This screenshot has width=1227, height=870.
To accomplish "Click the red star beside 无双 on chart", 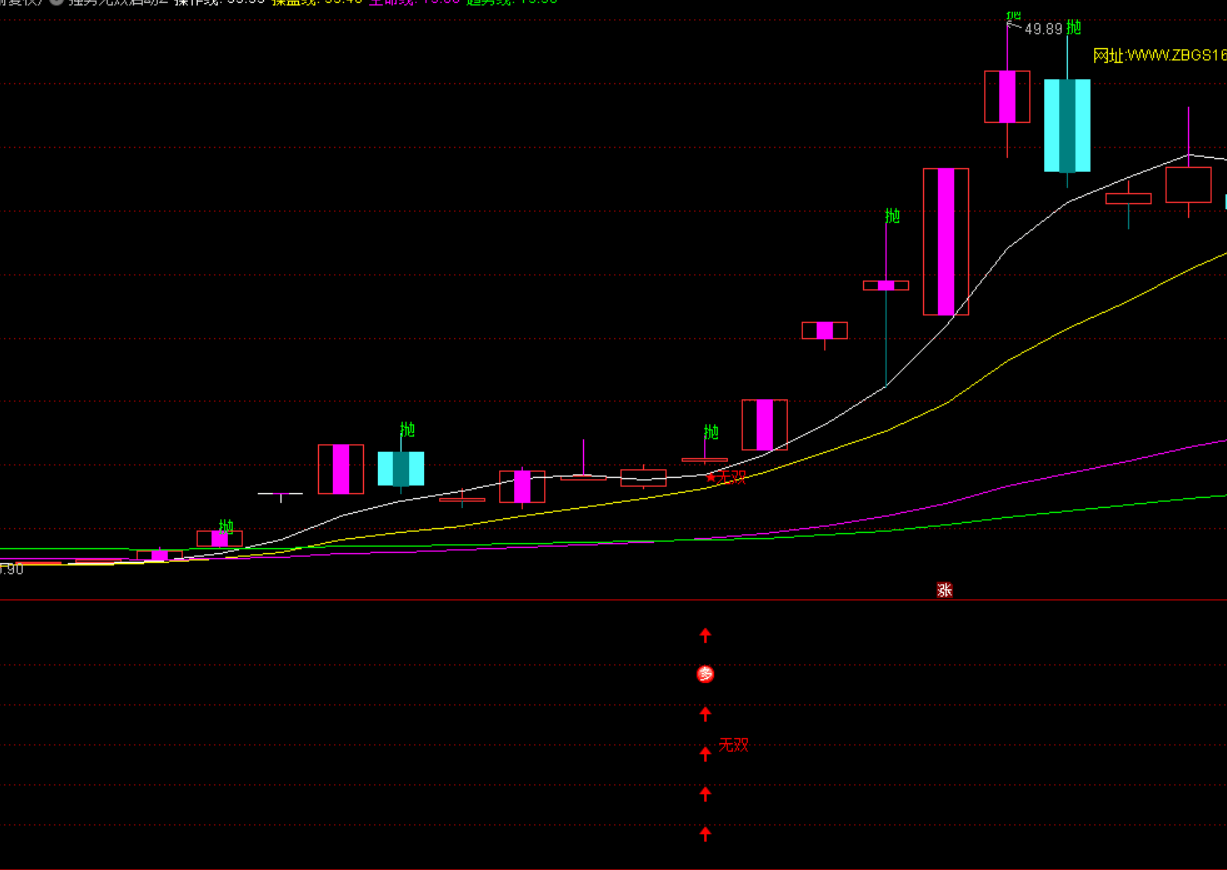I will click(711, 477).
